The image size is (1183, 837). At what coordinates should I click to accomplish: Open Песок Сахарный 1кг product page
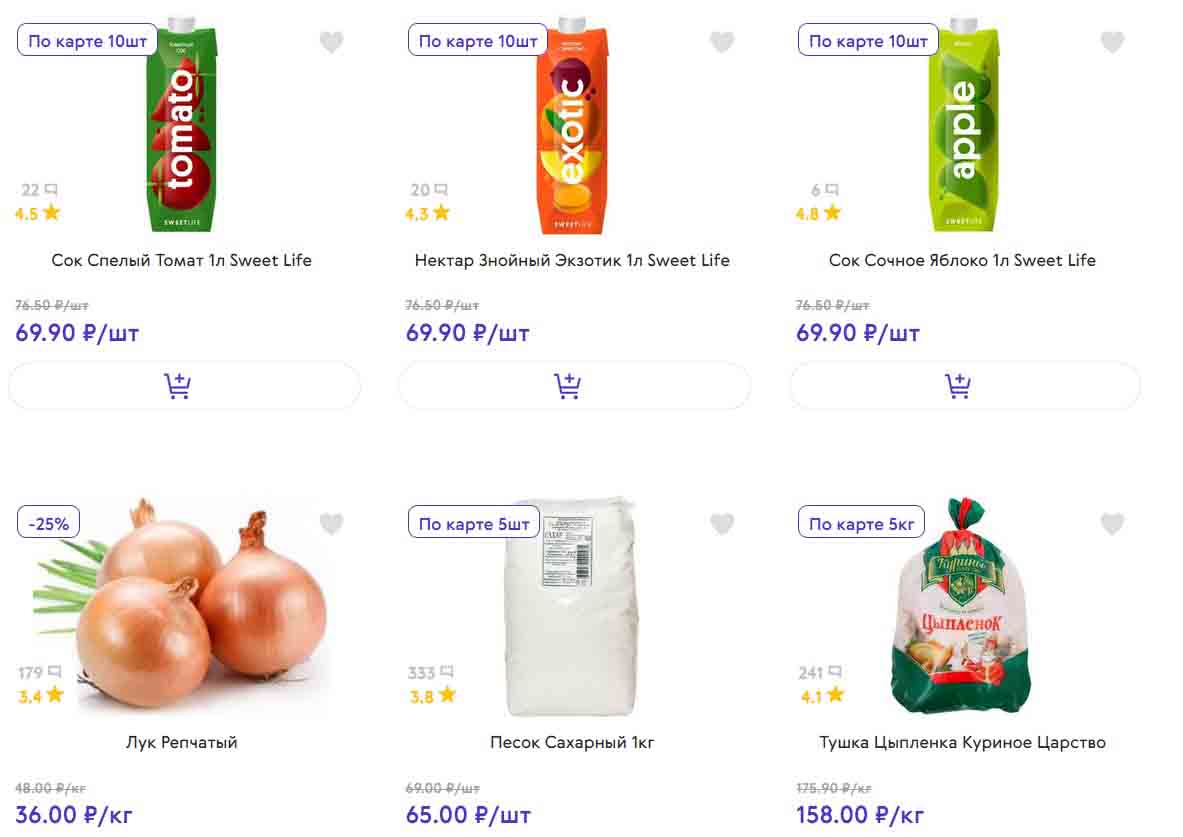point(572,743)
